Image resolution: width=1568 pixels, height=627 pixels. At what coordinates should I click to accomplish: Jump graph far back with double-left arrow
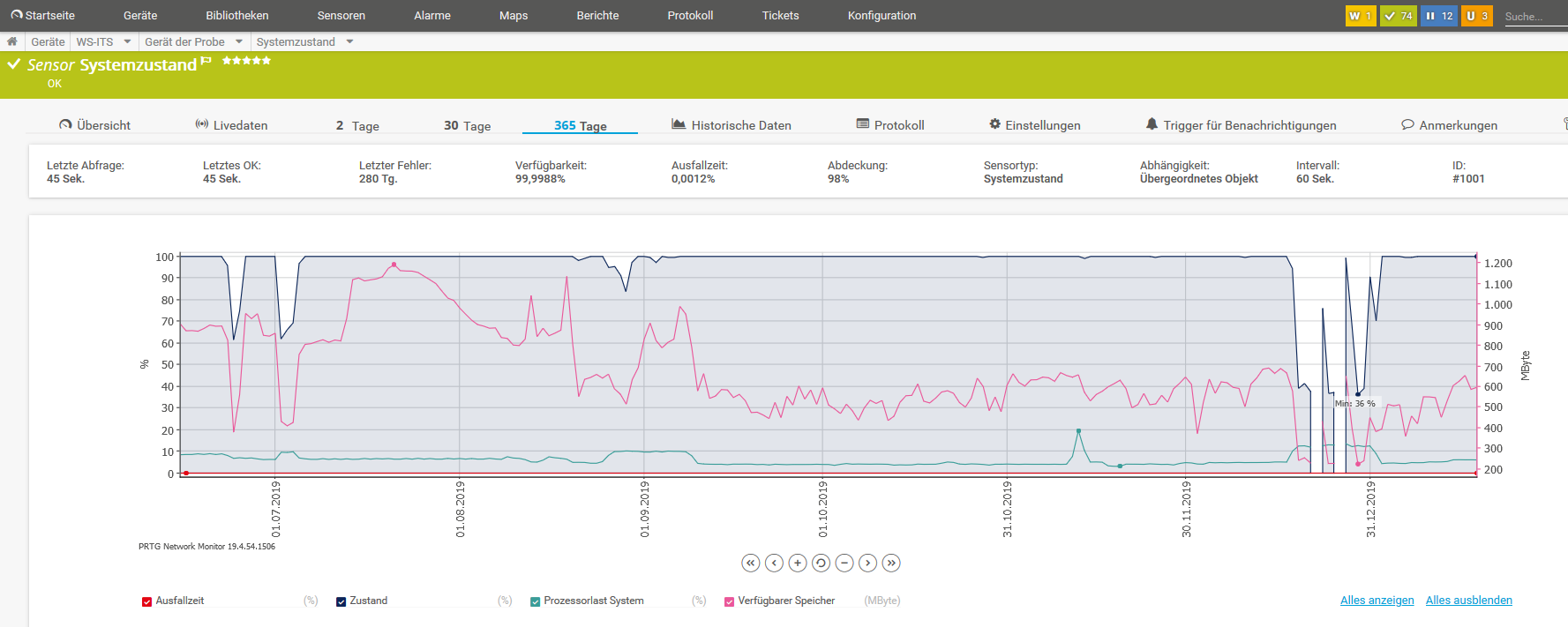pos(751,563)
